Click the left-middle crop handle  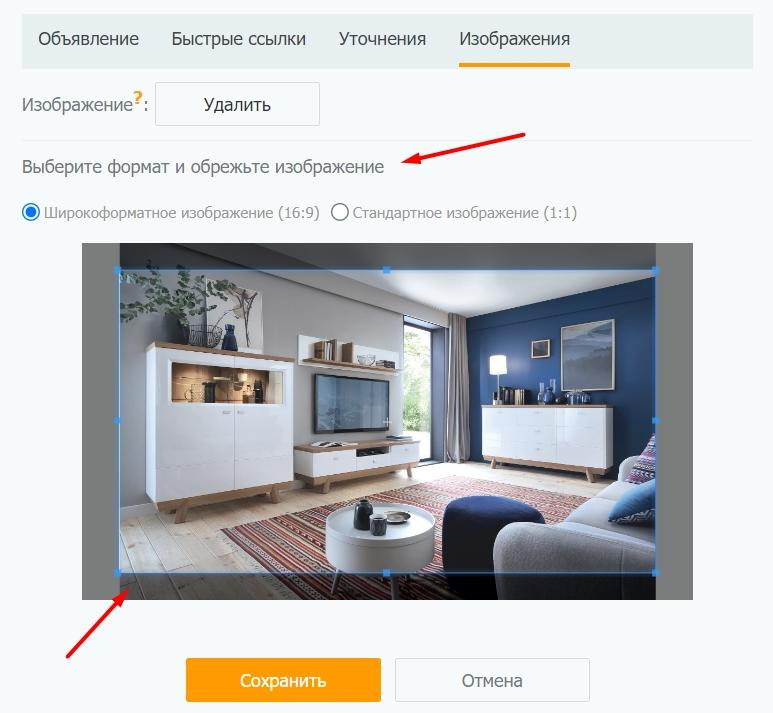pyautogui.click(x=118, y=421)
